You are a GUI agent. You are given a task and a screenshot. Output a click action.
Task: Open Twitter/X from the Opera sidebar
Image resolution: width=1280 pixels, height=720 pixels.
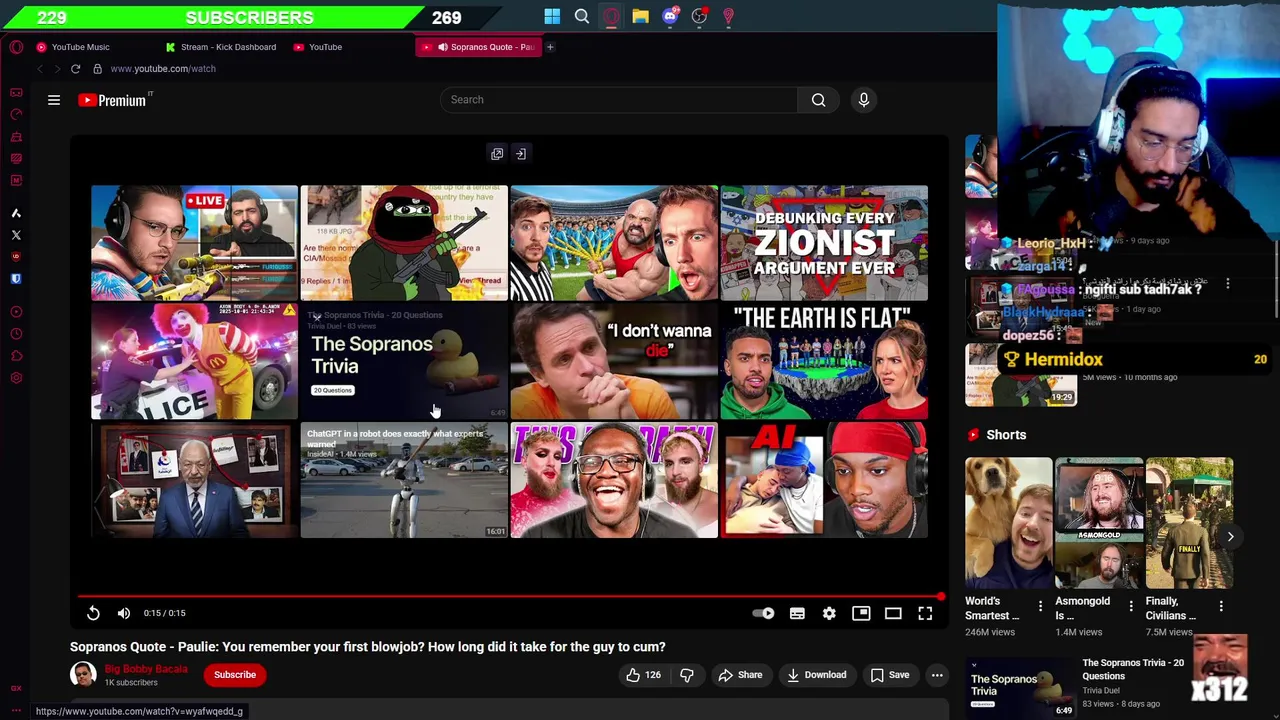tap(16, 235)
